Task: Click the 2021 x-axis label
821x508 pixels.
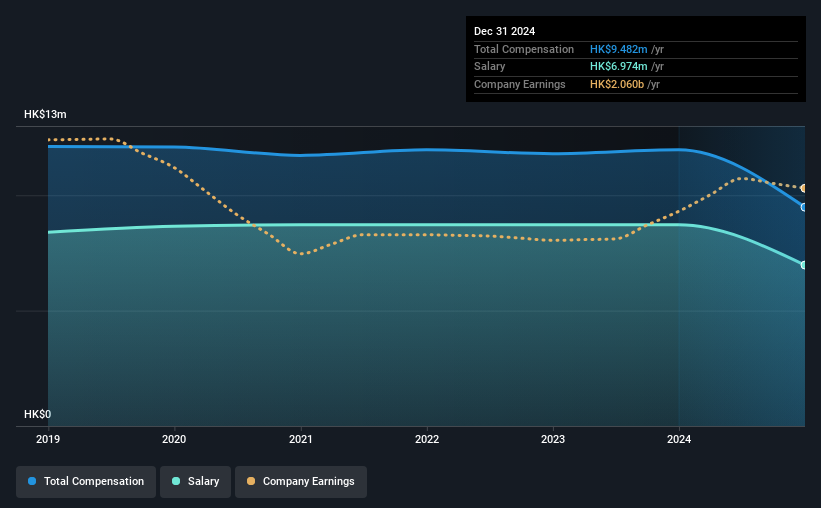Action: tap(301, 439)
